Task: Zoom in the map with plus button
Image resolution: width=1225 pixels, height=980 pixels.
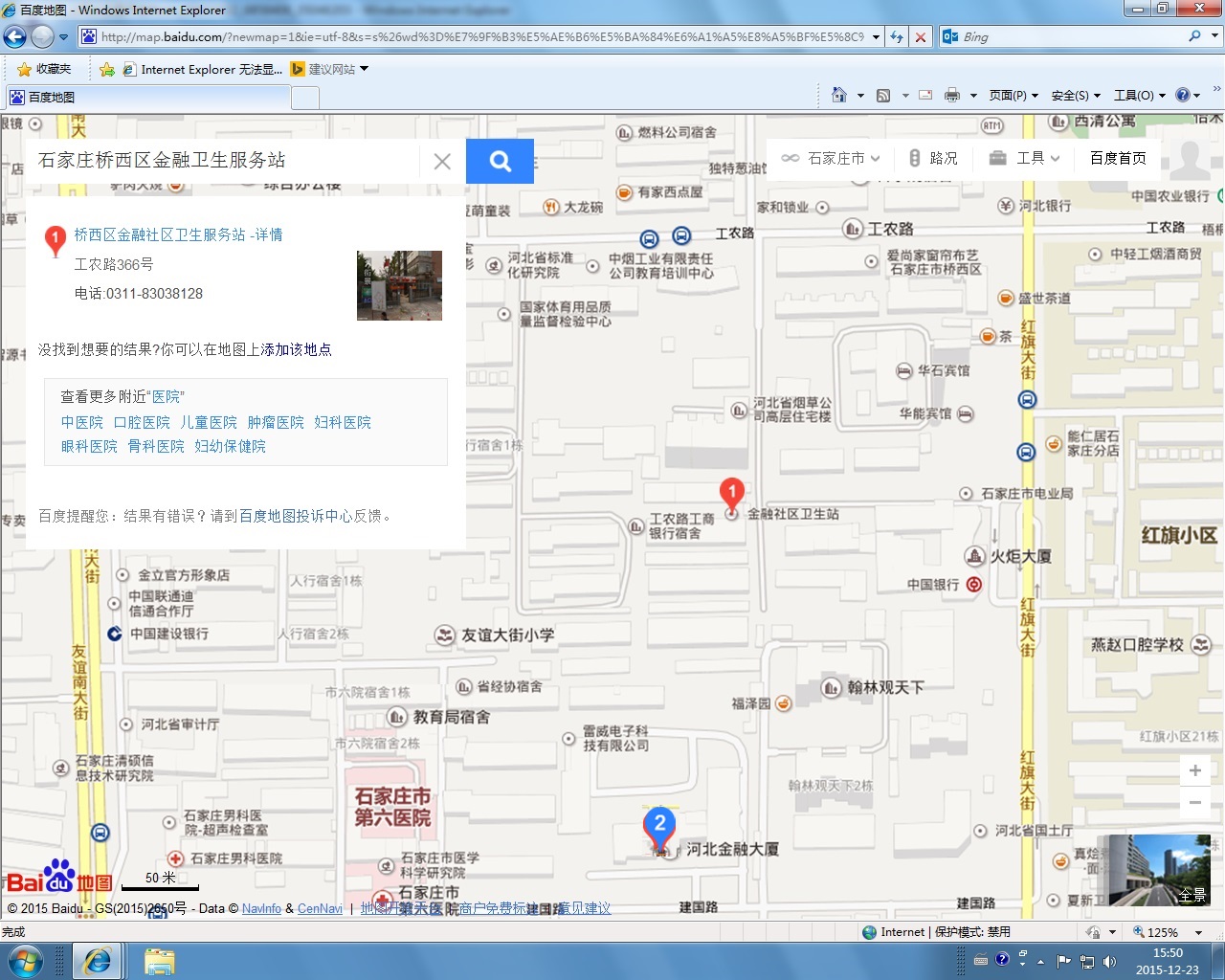Action: pos(1195,770)
